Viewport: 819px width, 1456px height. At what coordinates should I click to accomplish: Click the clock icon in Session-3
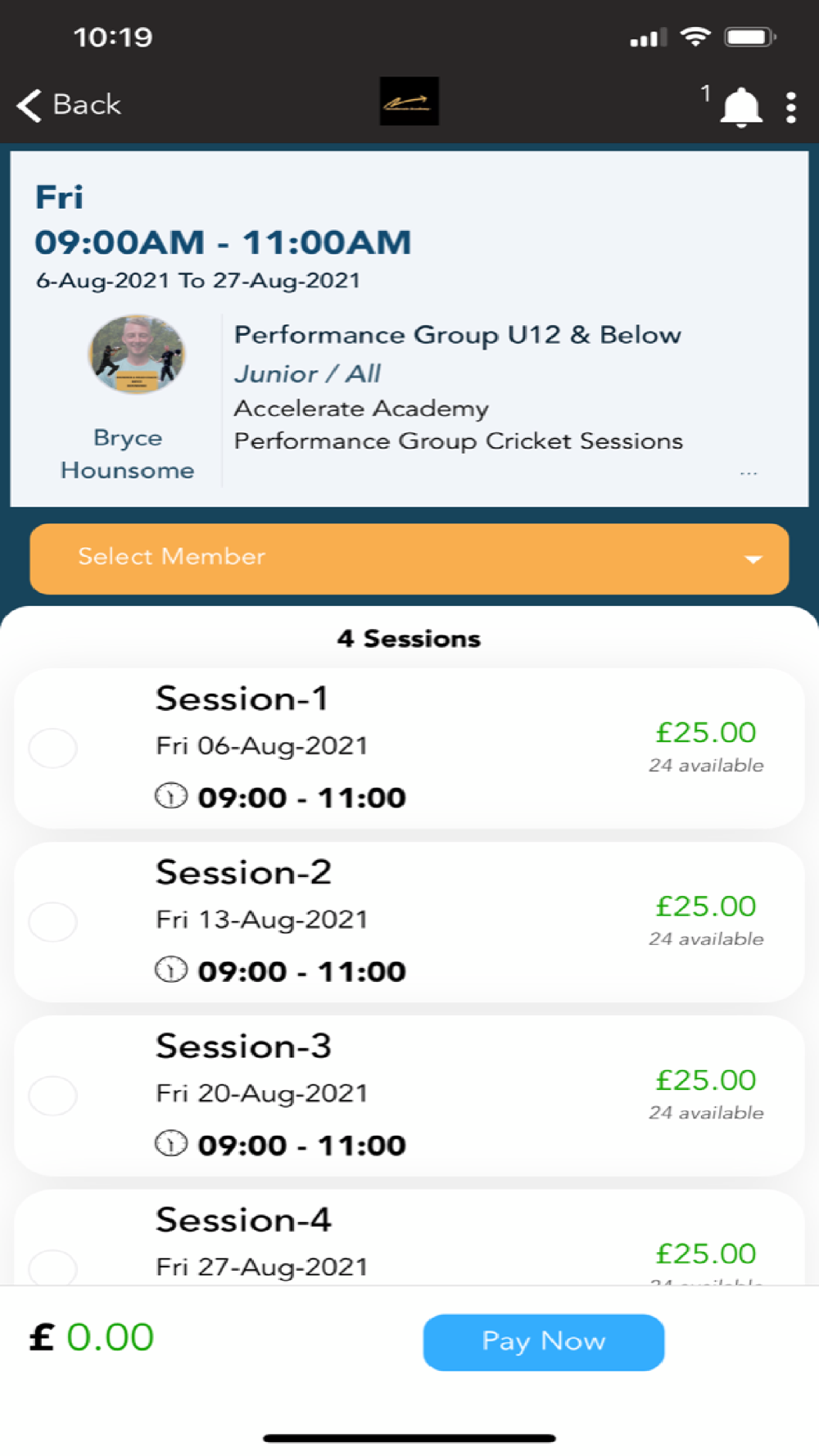click(171, 1143)
